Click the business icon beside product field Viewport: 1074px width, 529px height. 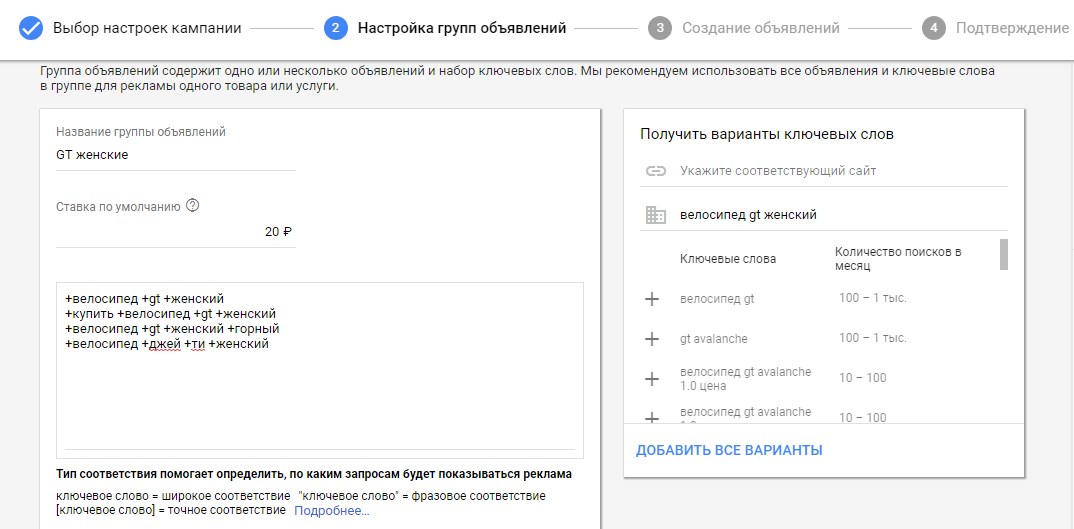(x=655, y=215)
